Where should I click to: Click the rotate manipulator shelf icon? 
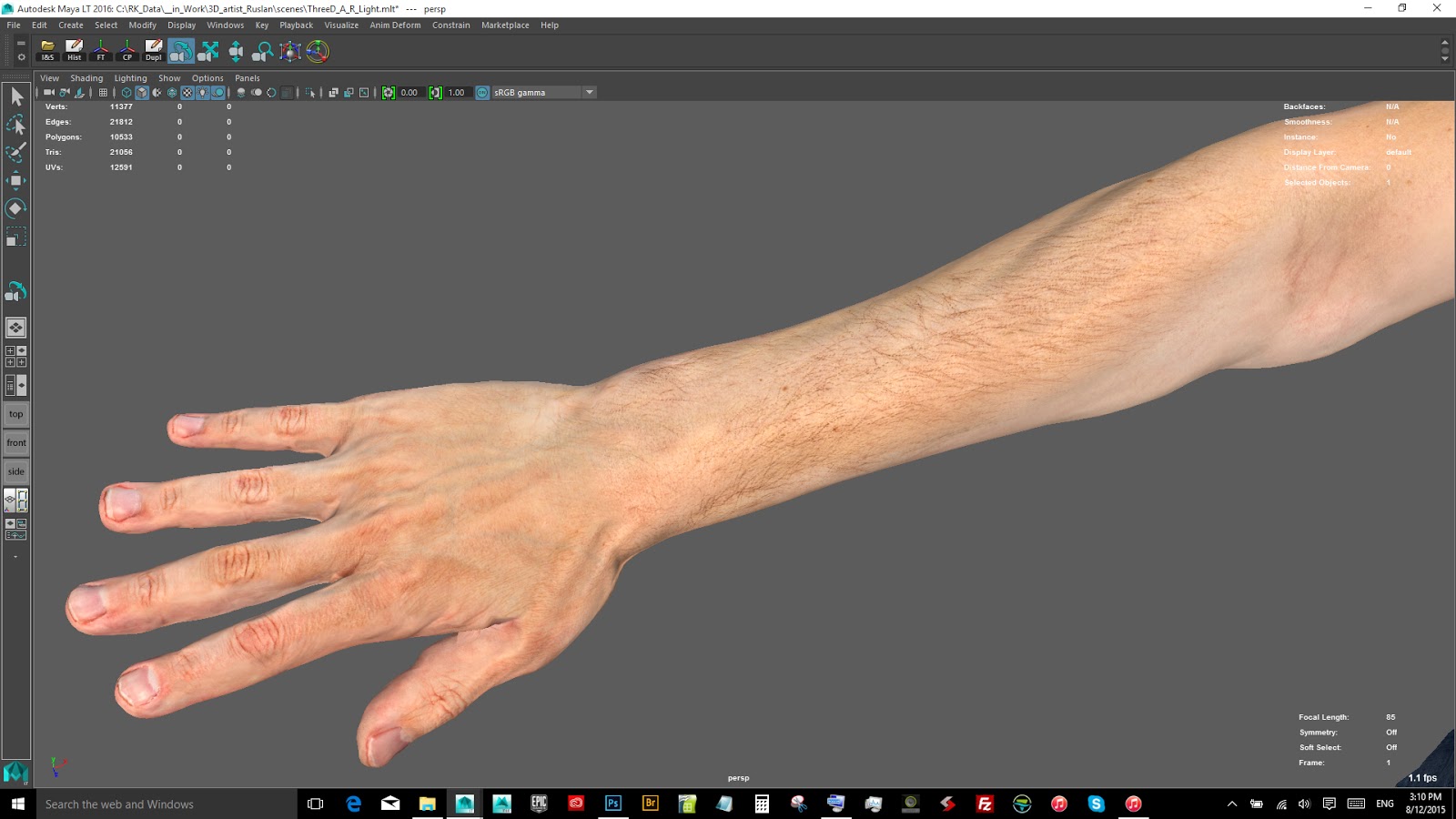tap(318, 51)
